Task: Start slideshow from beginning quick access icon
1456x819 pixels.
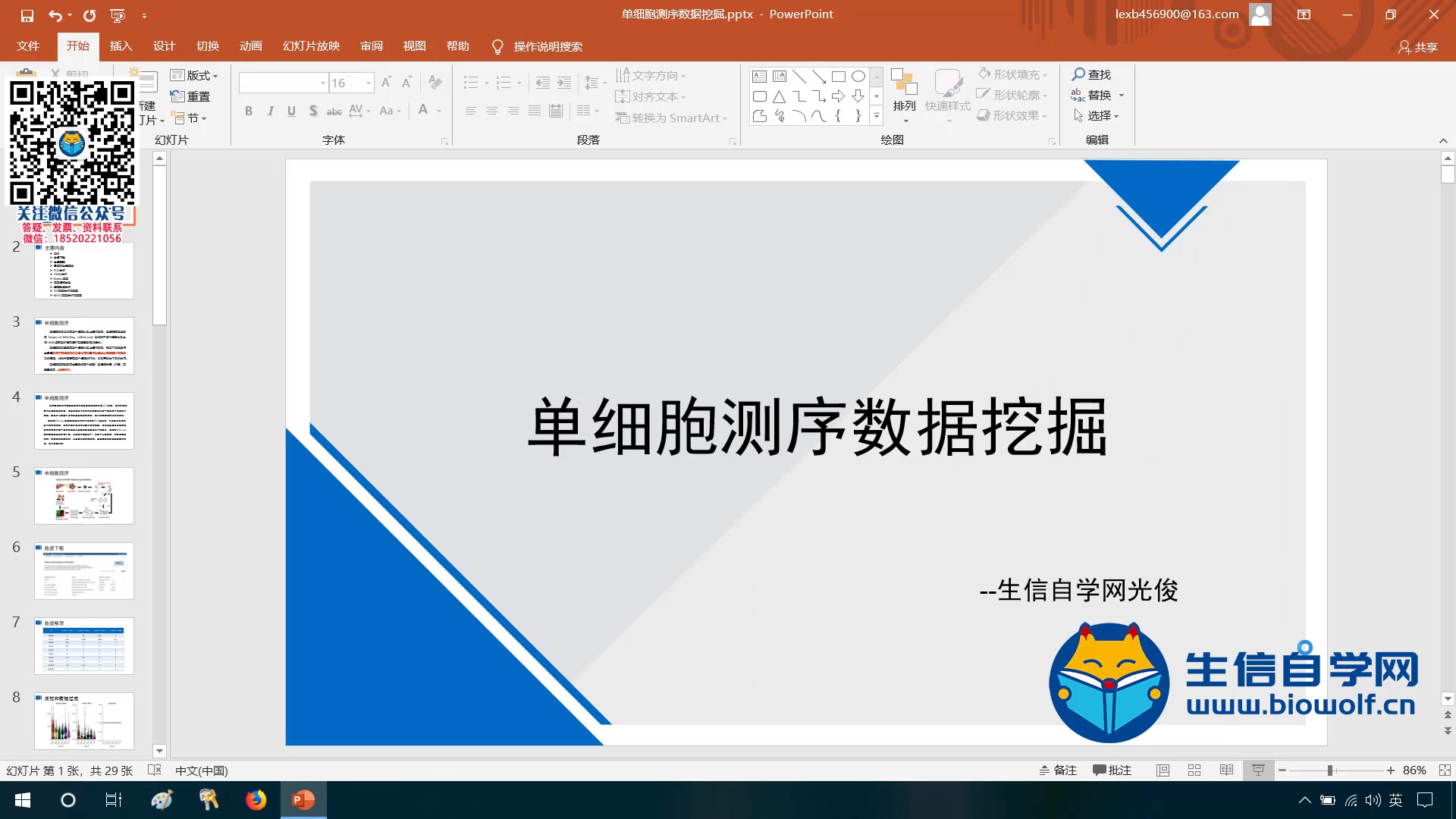Action: 118,14
